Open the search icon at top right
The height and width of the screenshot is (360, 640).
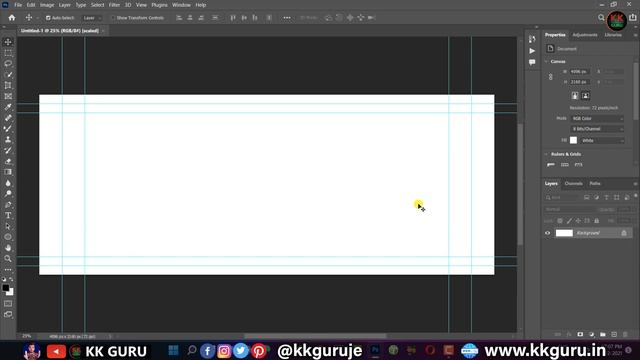click(601, 18)
